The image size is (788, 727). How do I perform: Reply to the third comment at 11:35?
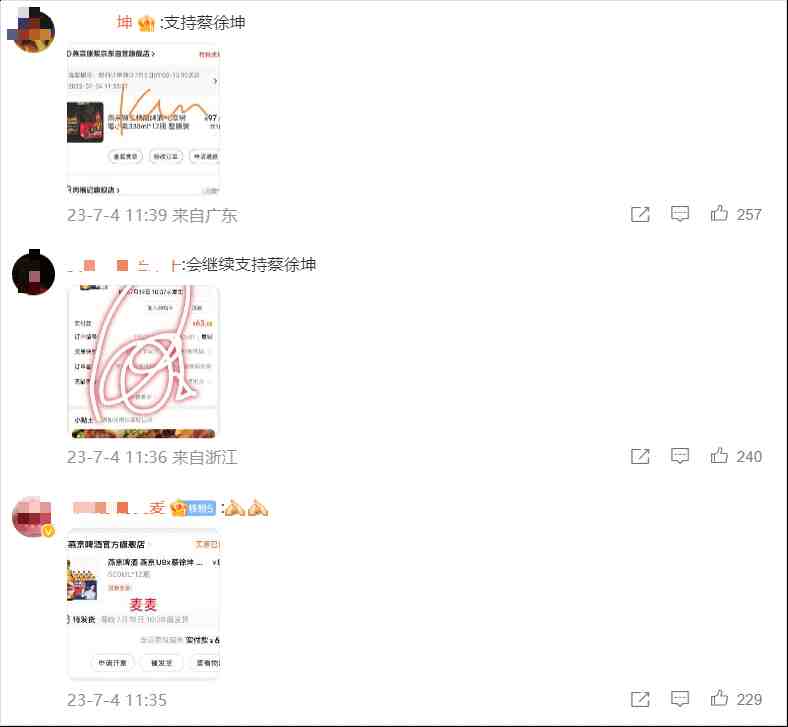(x=680, y=699)
